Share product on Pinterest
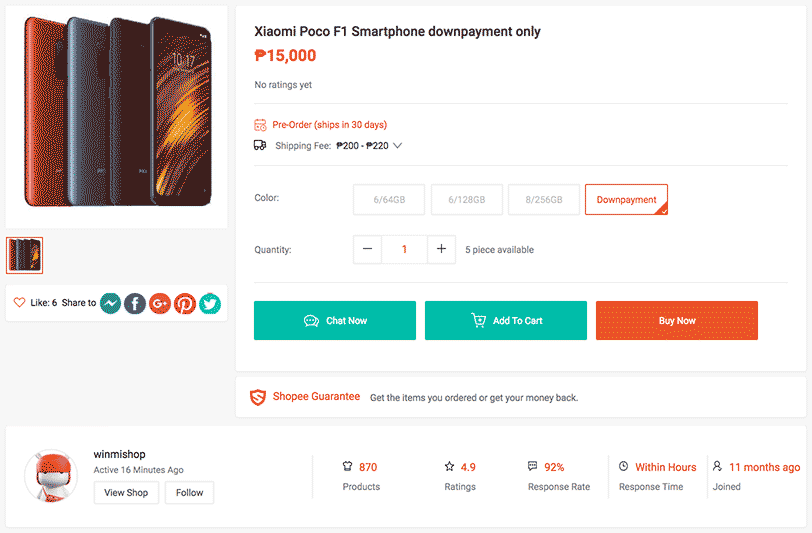 point(185,304)
